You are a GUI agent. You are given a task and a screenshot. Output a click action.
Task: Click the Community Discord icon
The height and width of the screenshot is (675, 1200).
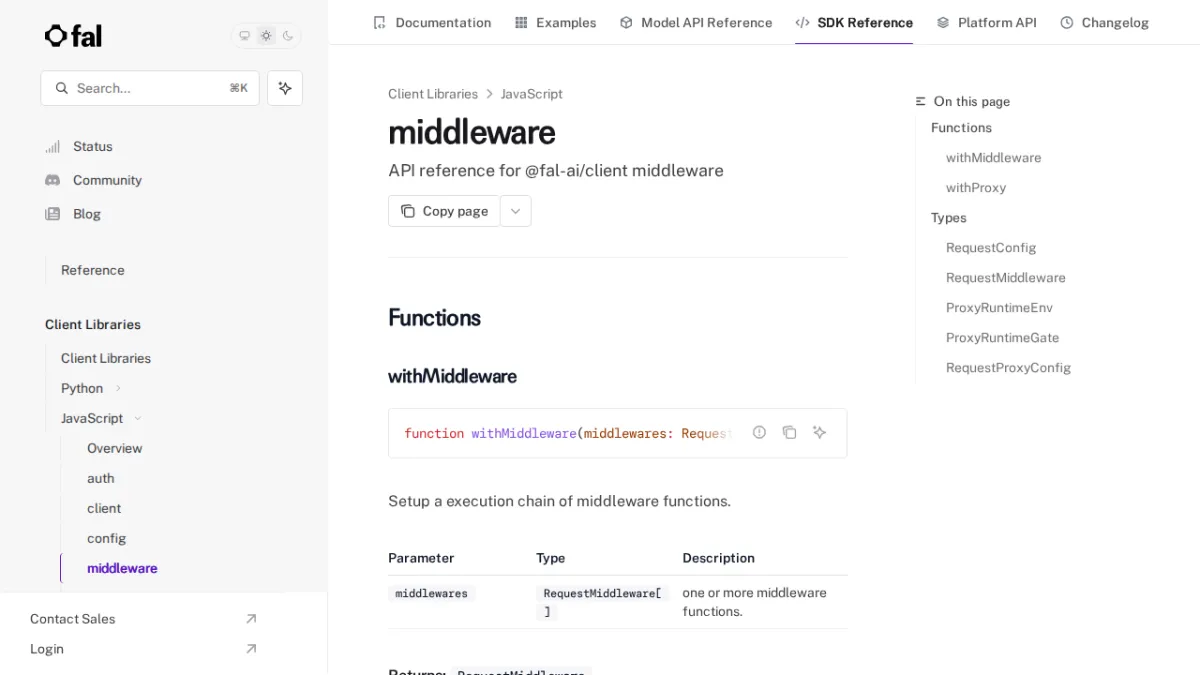coord(53,180)
